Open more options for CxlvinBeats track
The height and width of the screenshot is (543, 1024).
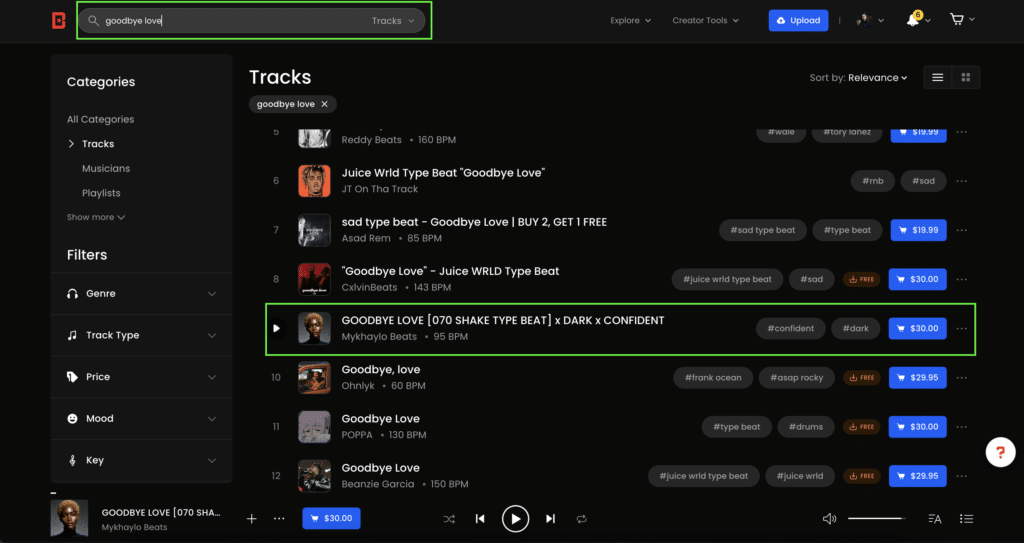(x=961, y=279)
